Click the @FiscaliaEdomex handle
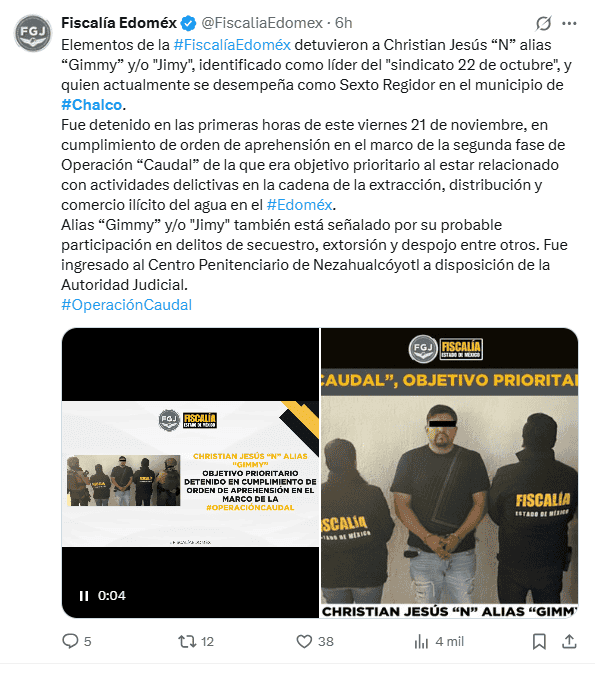 click(262, 23)
